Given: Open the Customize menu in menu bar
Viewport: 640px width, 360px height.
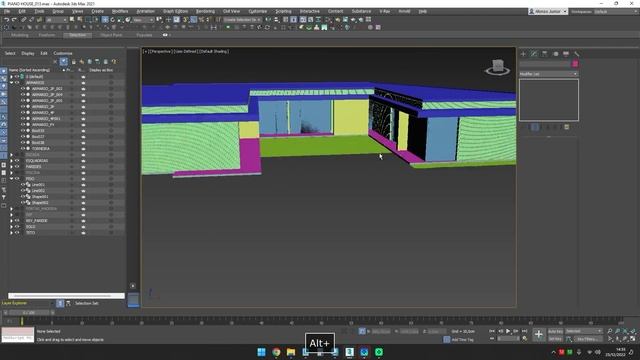Looking at the screenshot, I should (258, 11).
